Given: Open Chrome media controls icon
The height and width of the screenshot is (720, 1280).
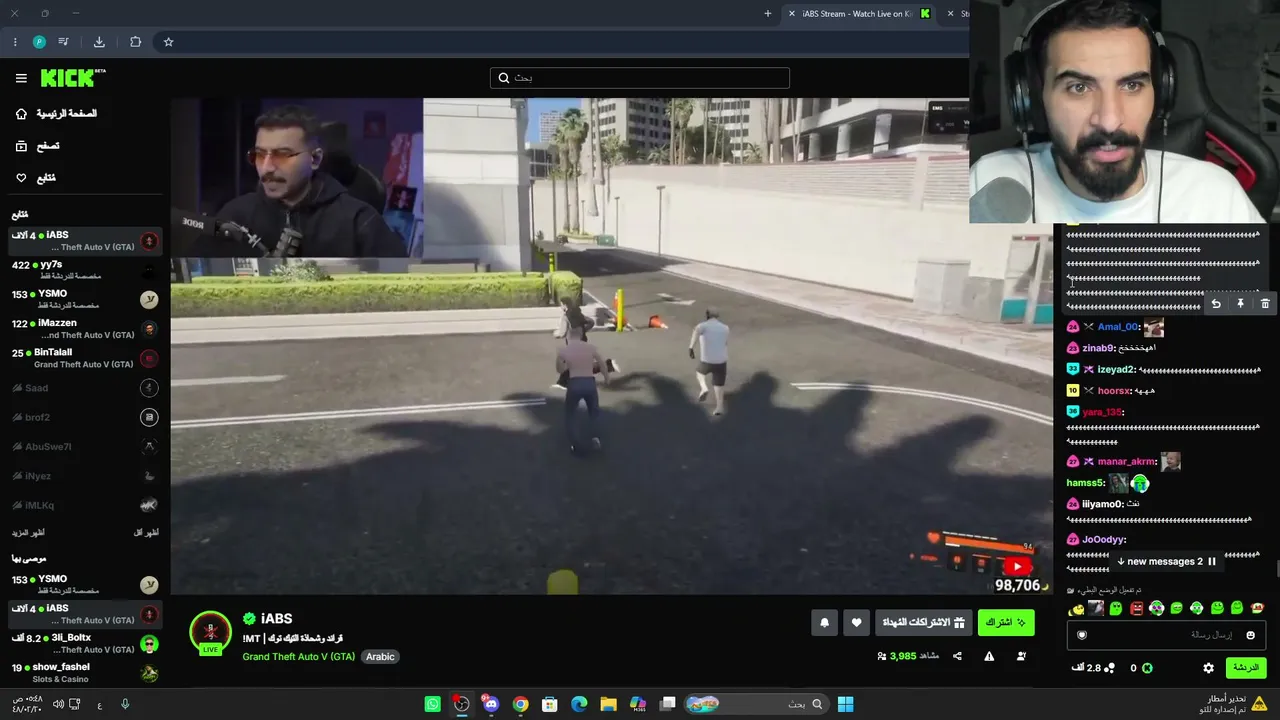Looking at the screenshot, I should 64,42.
